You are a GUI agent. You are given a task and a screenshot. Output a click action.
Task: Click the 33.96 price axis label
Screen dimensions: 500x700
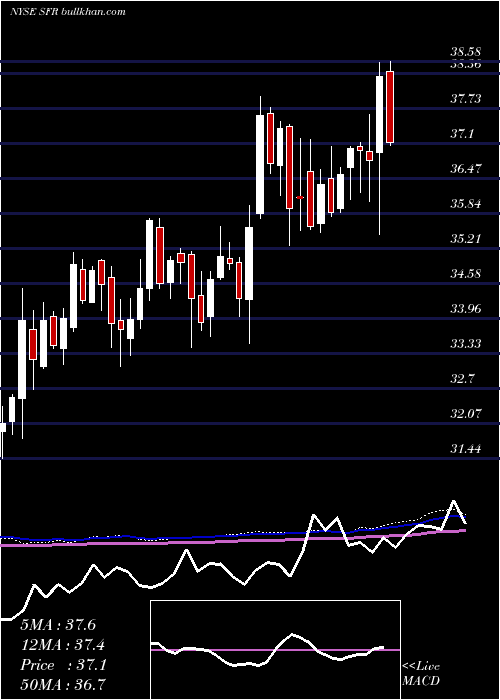466,308
